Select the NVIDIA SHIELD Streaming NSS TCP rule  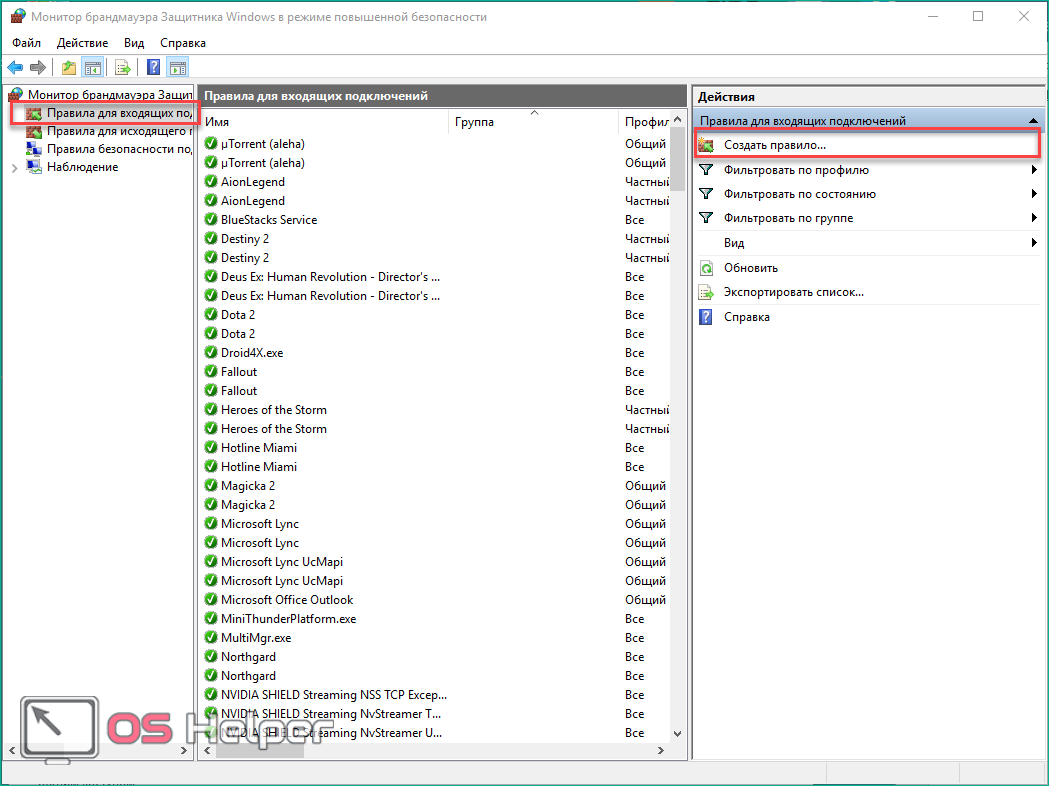[436, 694]
